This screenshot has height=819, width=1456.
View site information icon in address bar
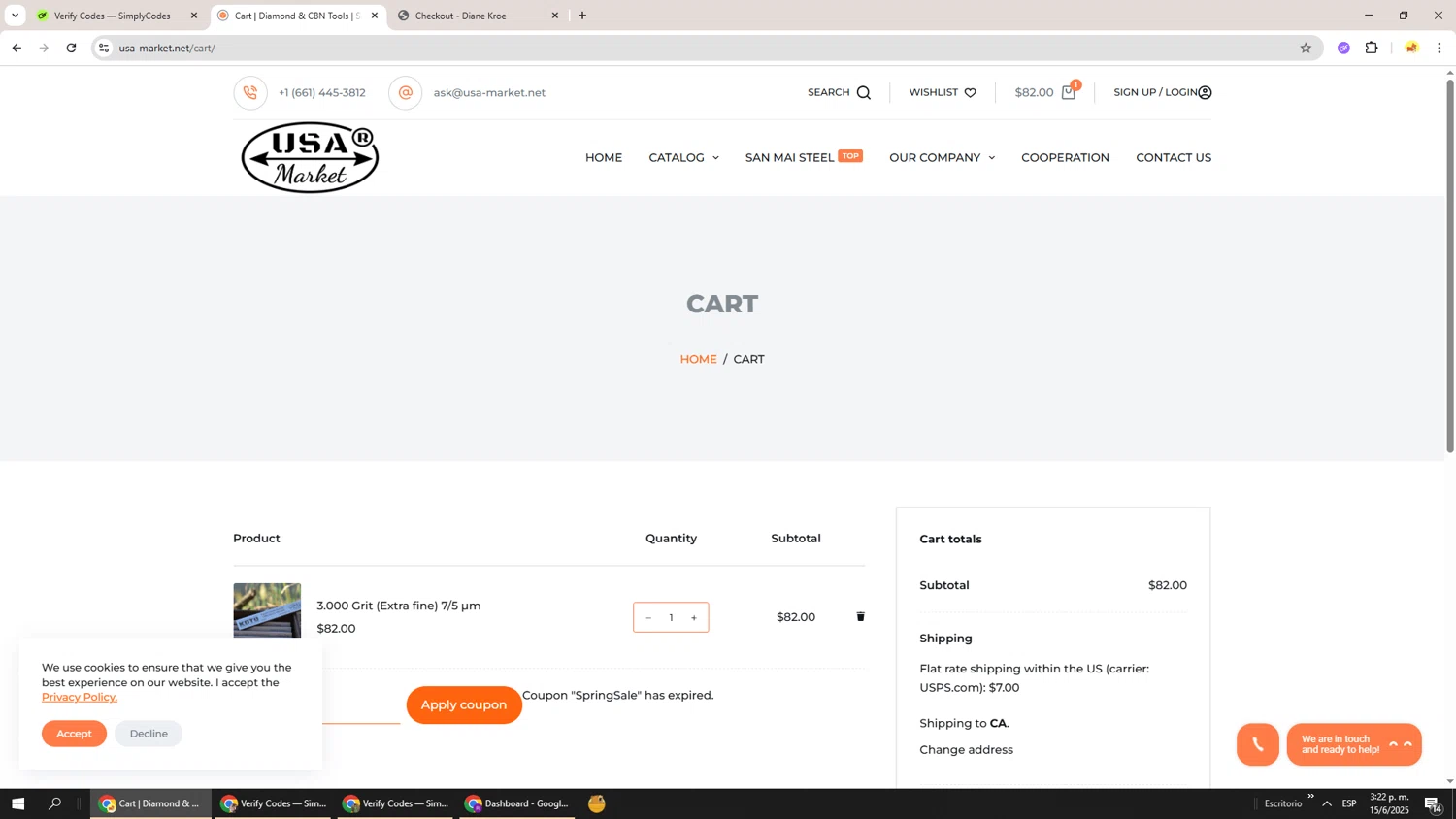(104, 48)
